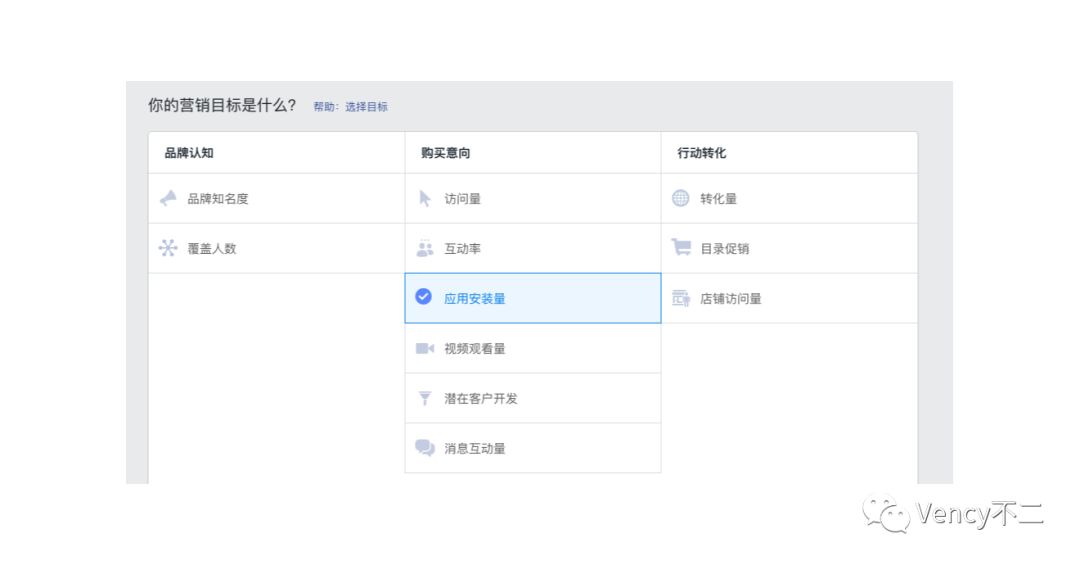The width and height of the screenshot is (1080, 565).
Task: Open the 选择目标 help link
Action: coord(366,107)
